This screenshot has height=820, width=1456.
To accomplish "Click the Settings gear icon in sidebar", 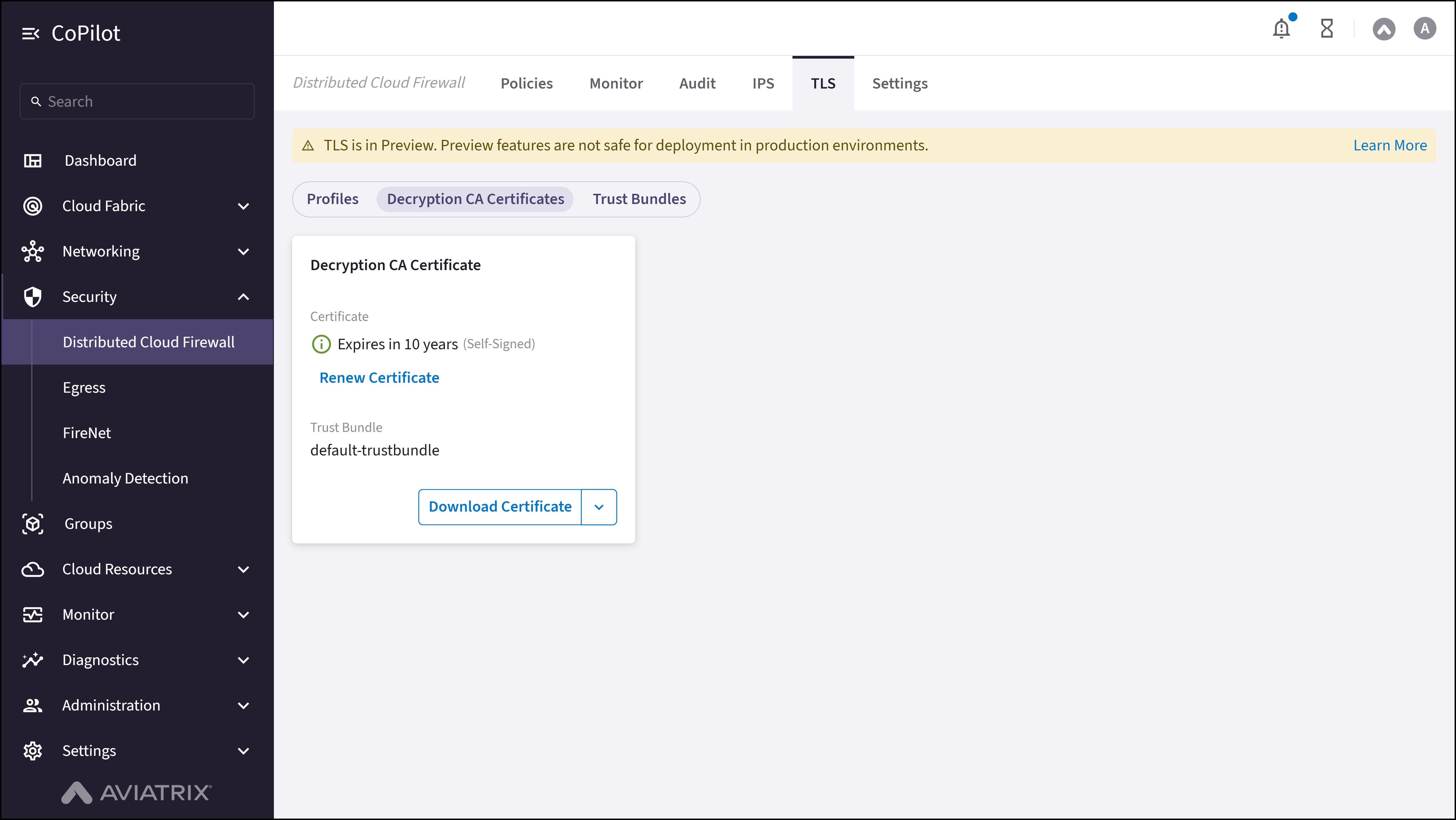I will [33, 751].
